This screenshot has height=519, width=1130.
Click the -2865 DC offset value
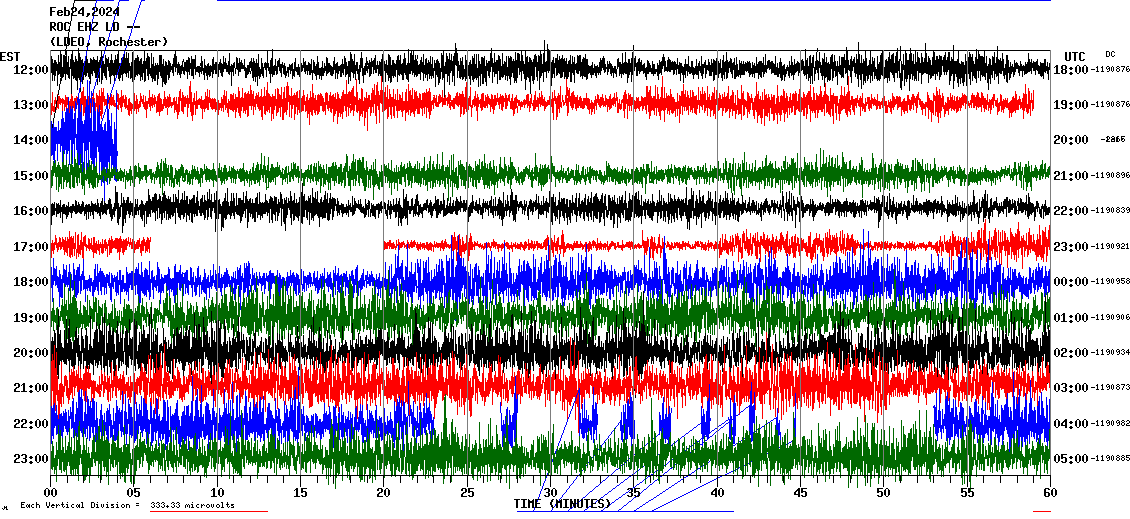(1114, 140)
